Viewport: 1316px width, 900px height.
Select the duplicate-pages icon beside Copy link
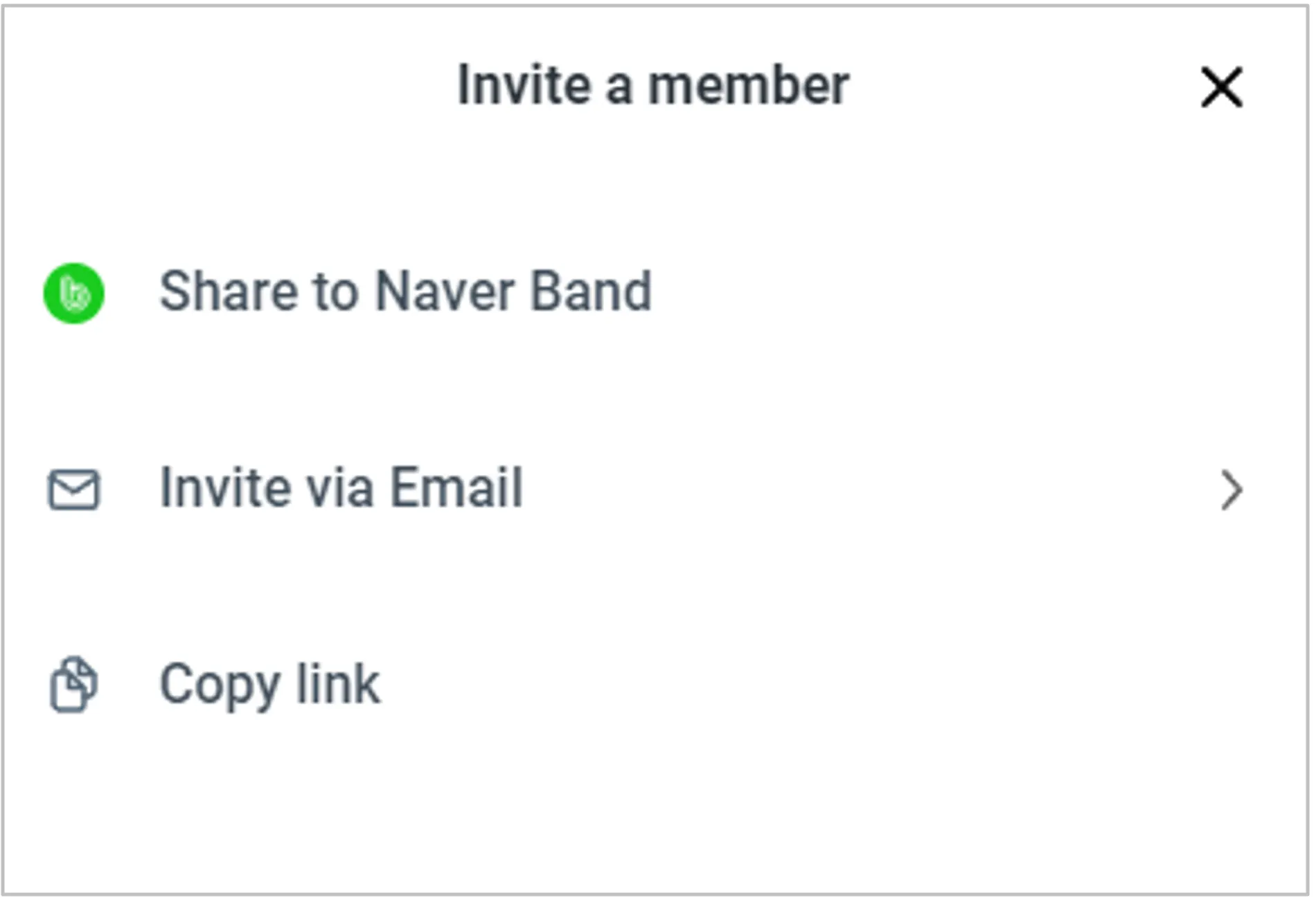point(73,684)
